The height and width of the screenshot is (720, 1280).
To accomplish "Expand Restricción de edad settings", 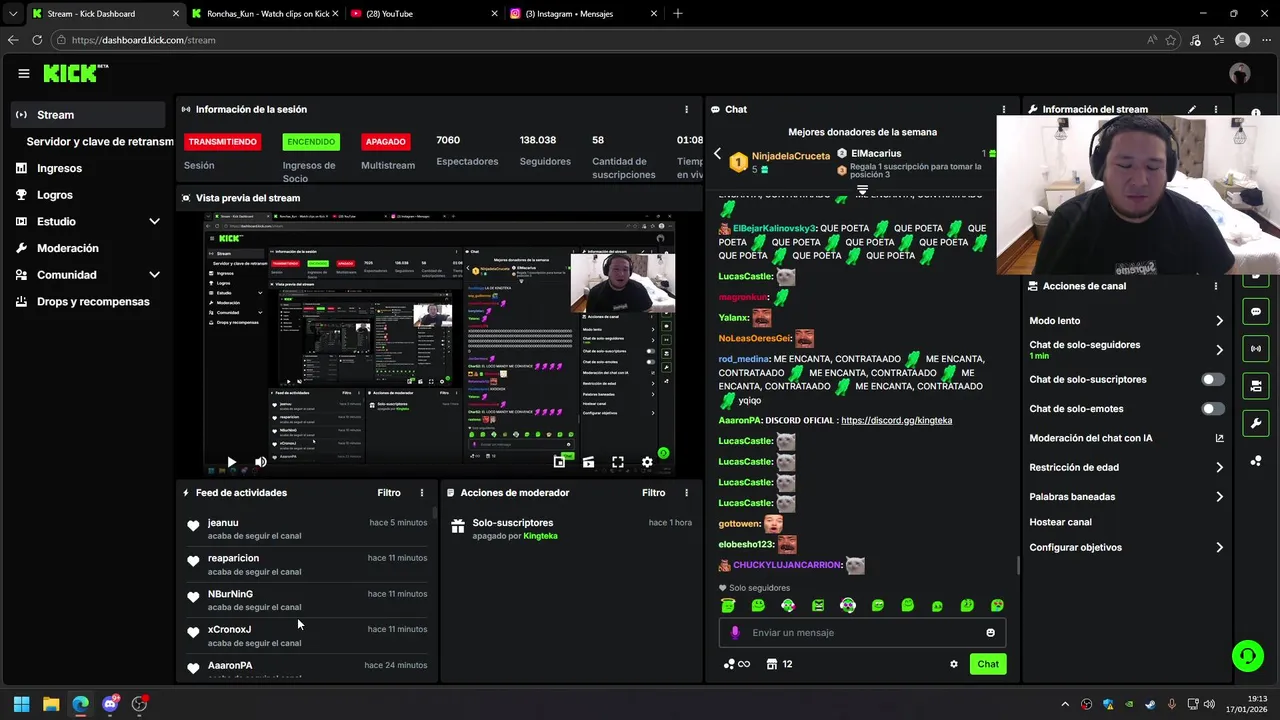I will [1219, 467].
